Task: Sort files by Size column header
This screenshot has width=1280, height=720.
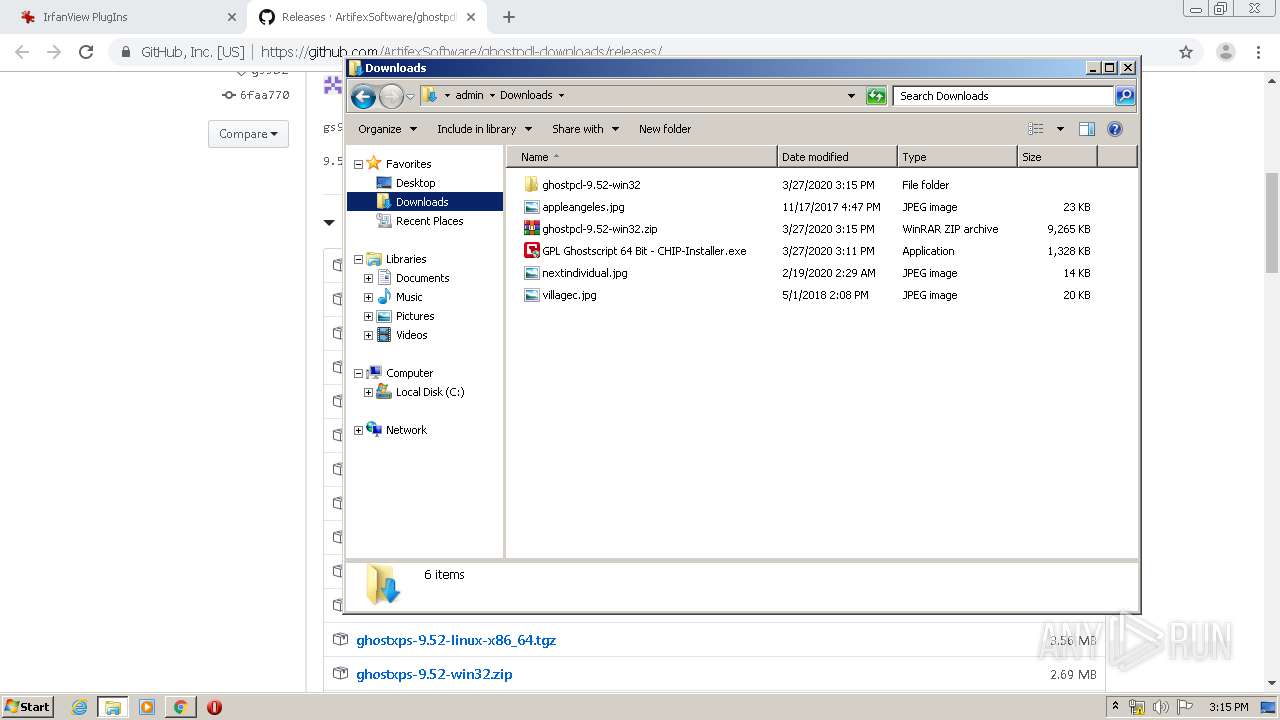Action: 1057,157
